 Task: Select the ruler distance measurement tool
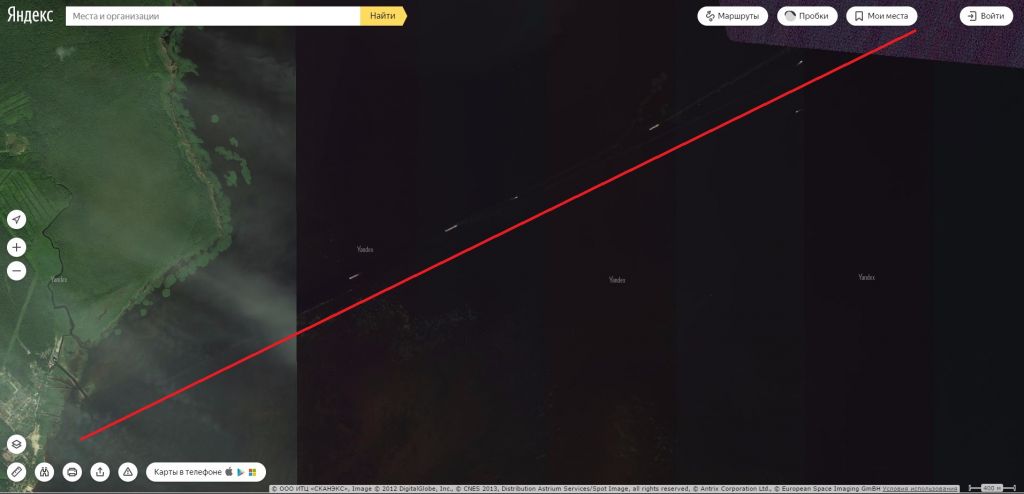(x=16, y=472)
